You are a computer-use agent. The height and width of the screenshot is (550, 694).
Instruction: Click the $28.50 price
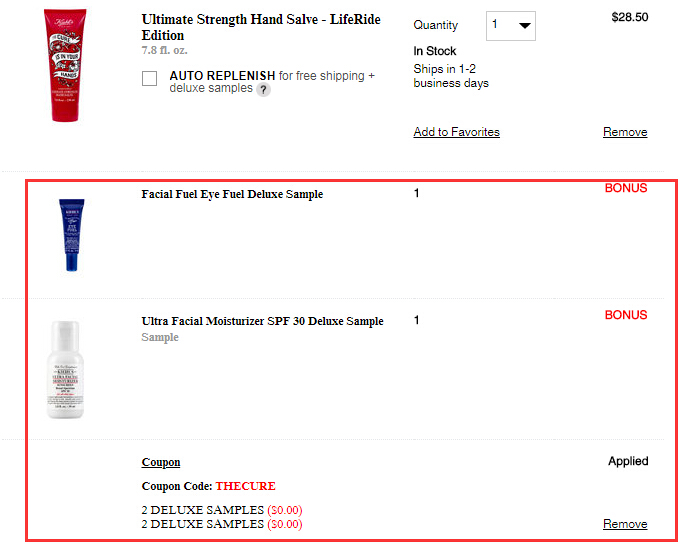tap(629, 17)
